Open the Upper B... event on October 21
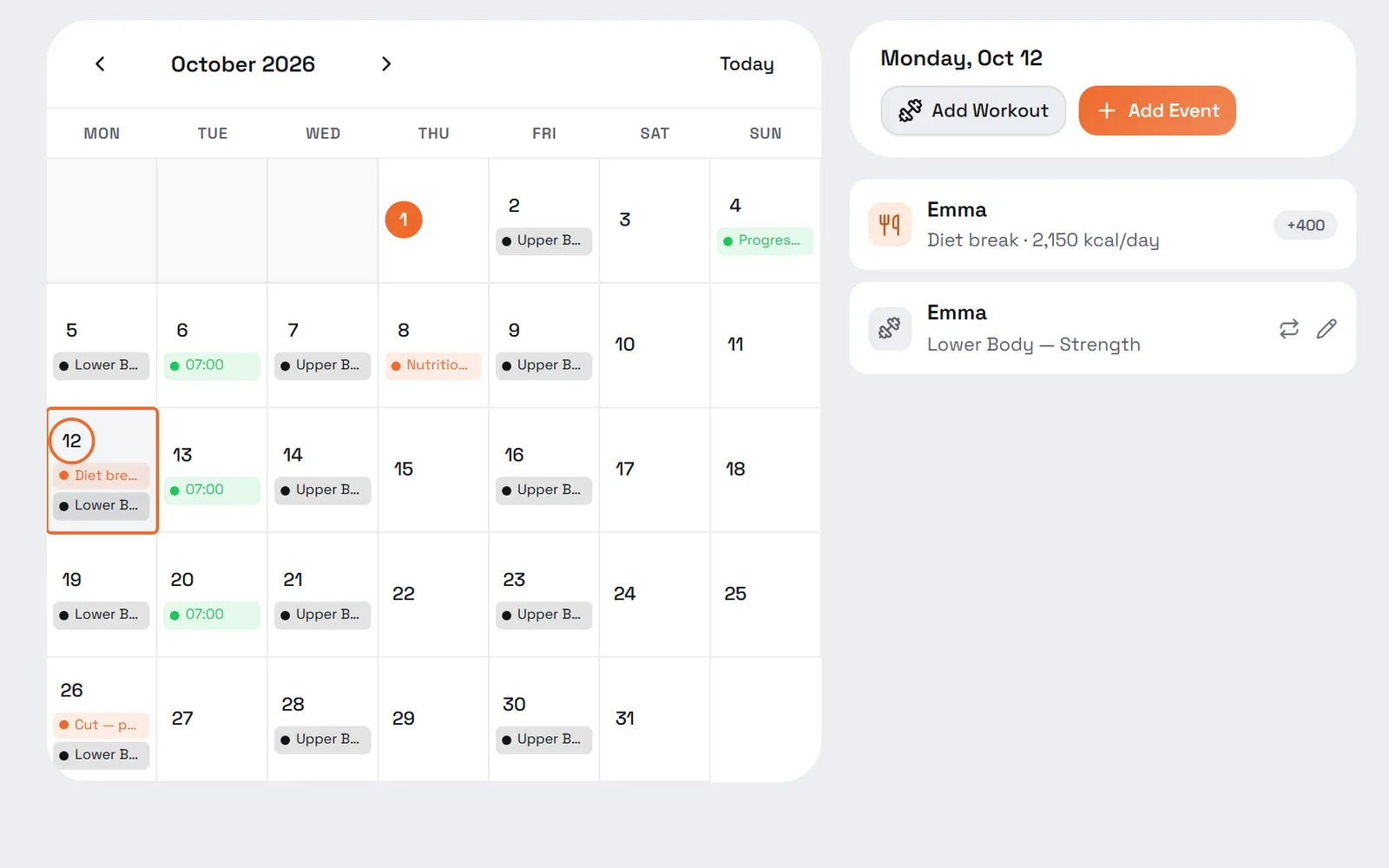The height and width of the screenshot is (868, 1389). point(323,615)
